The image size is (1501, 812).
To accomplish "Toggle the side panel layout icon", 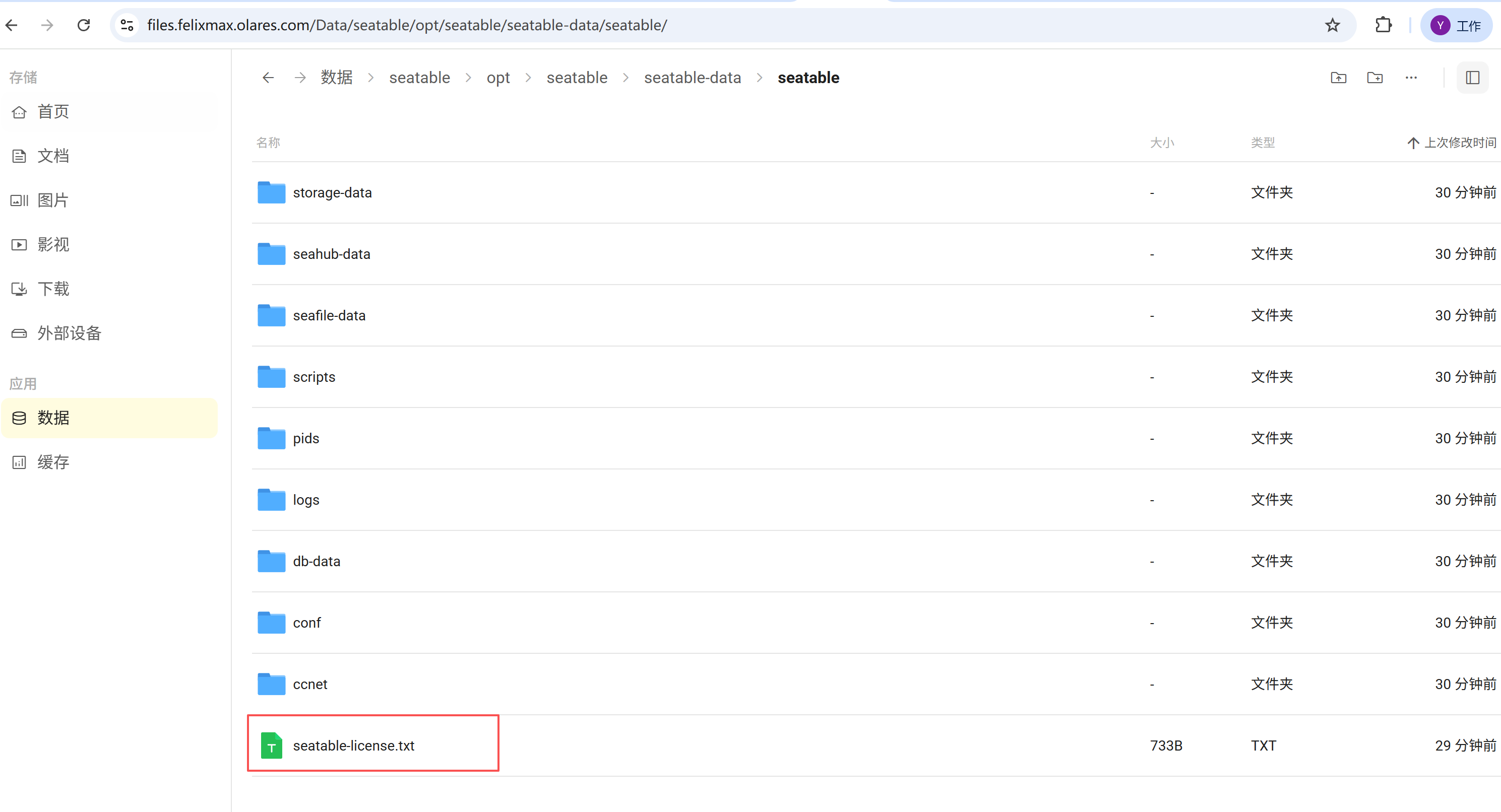I will (x=1472, y=78).
